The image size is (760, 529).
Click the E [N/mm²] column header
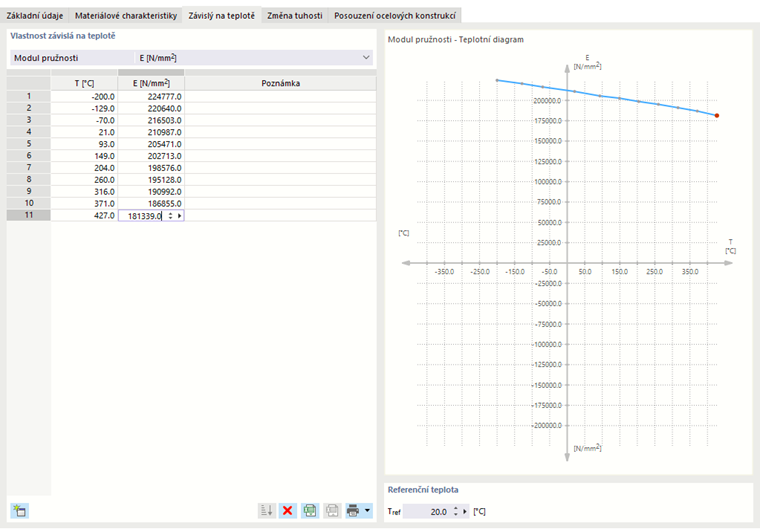tap(151, 83)
